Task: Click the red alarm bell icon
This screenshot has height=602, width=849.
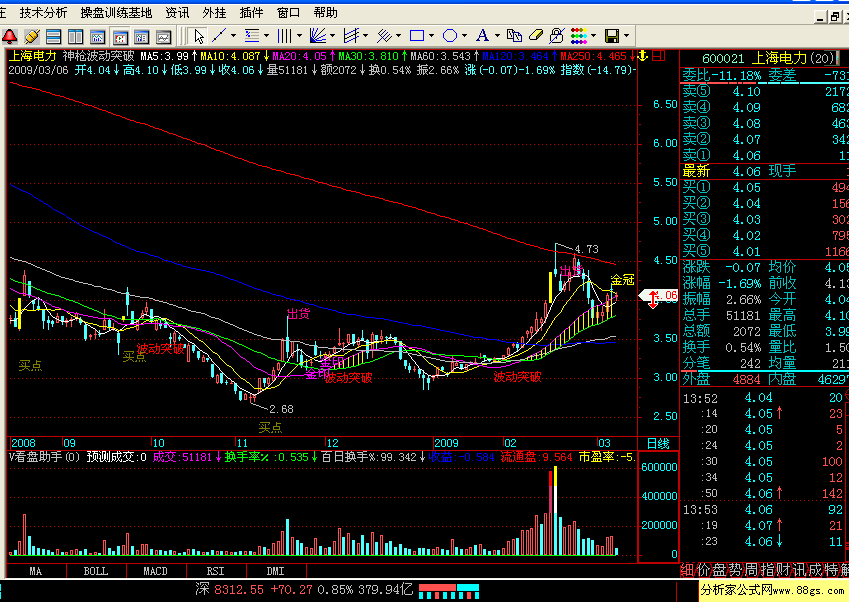Action: click(10, 36)
